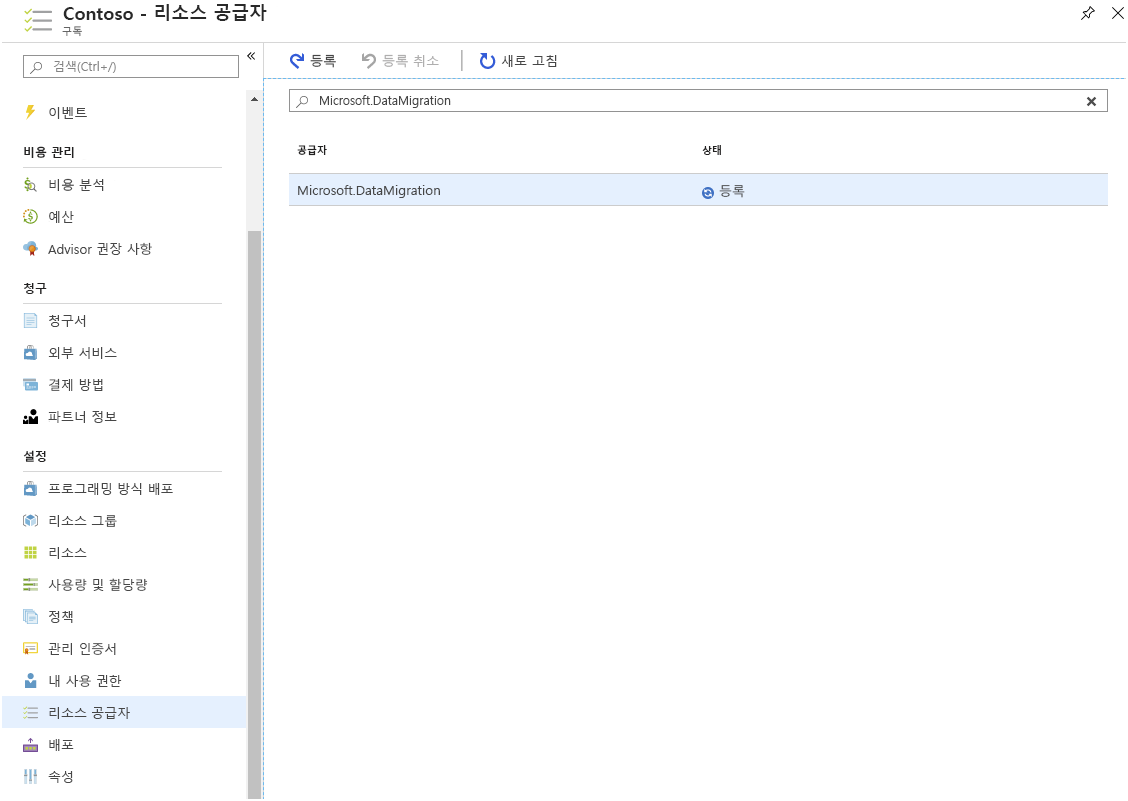Click the Contoso header checklist icon
1128x801 pixels.
37,19
